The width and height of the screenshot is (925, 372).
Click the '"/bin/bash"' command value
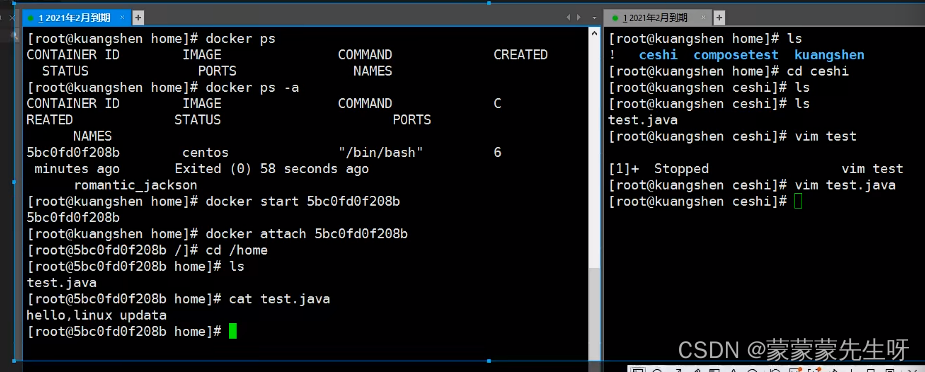[x=381, y=153]
